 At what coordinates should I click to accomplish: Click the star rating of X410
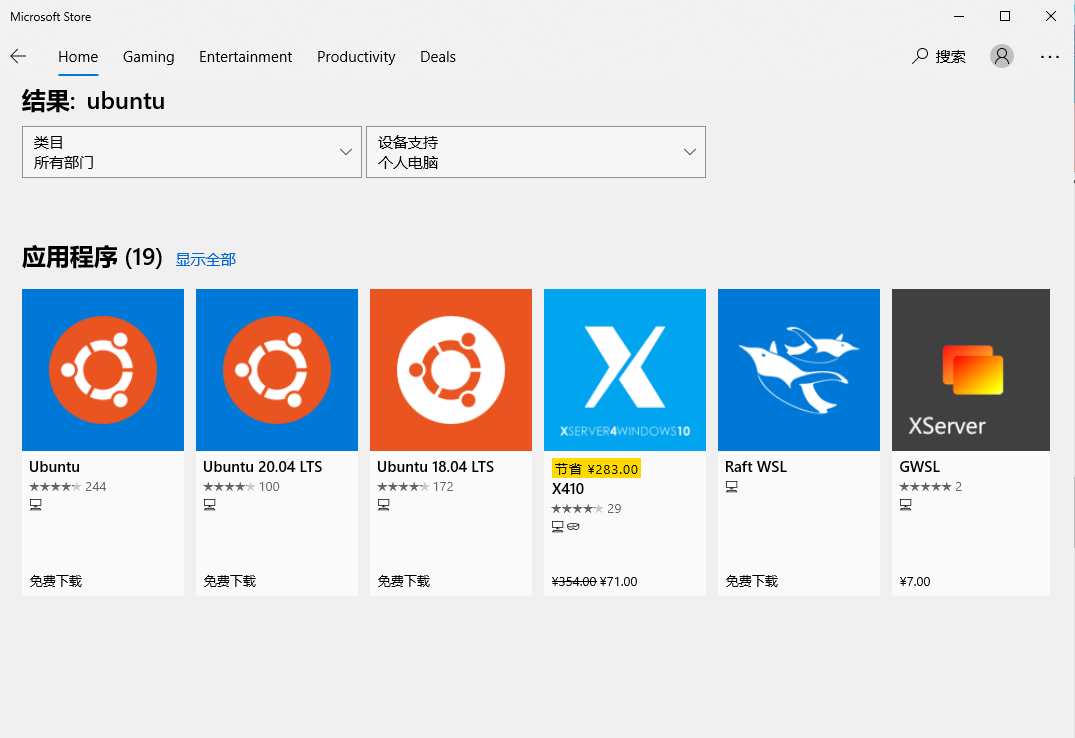click(x=578, y=509)
